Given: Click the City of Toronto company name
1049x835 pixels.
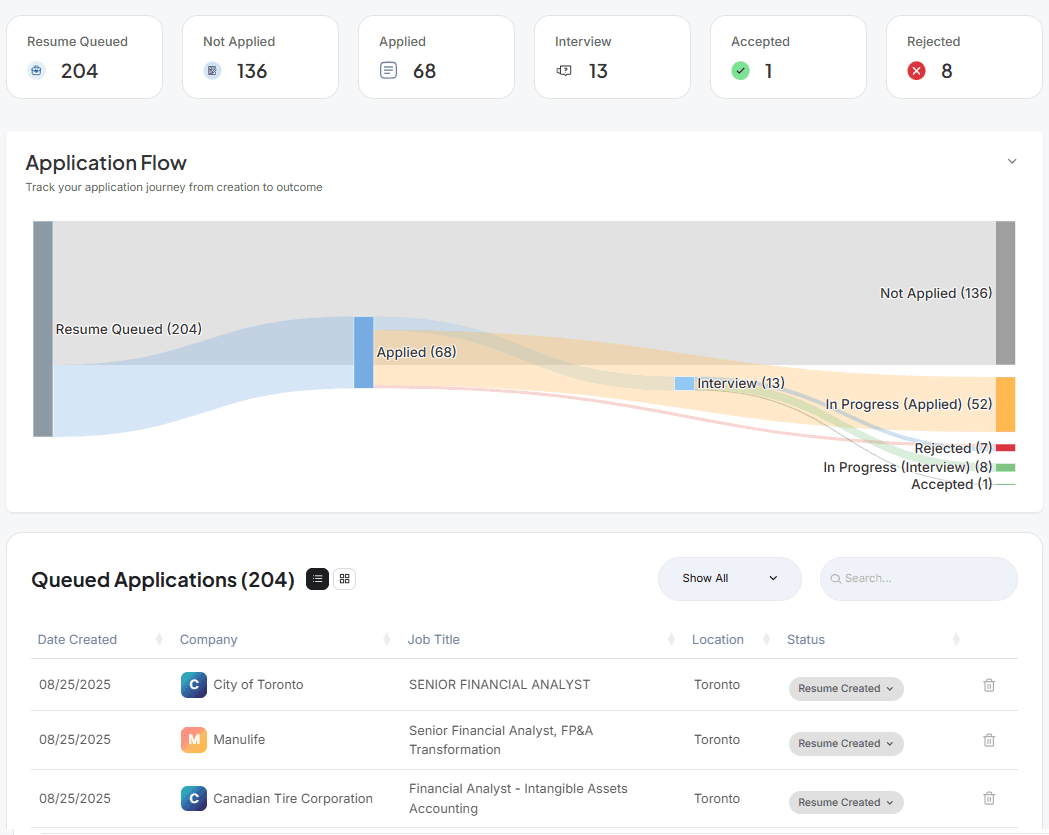Looking at the screenshot, I should [x=258, y=684].
